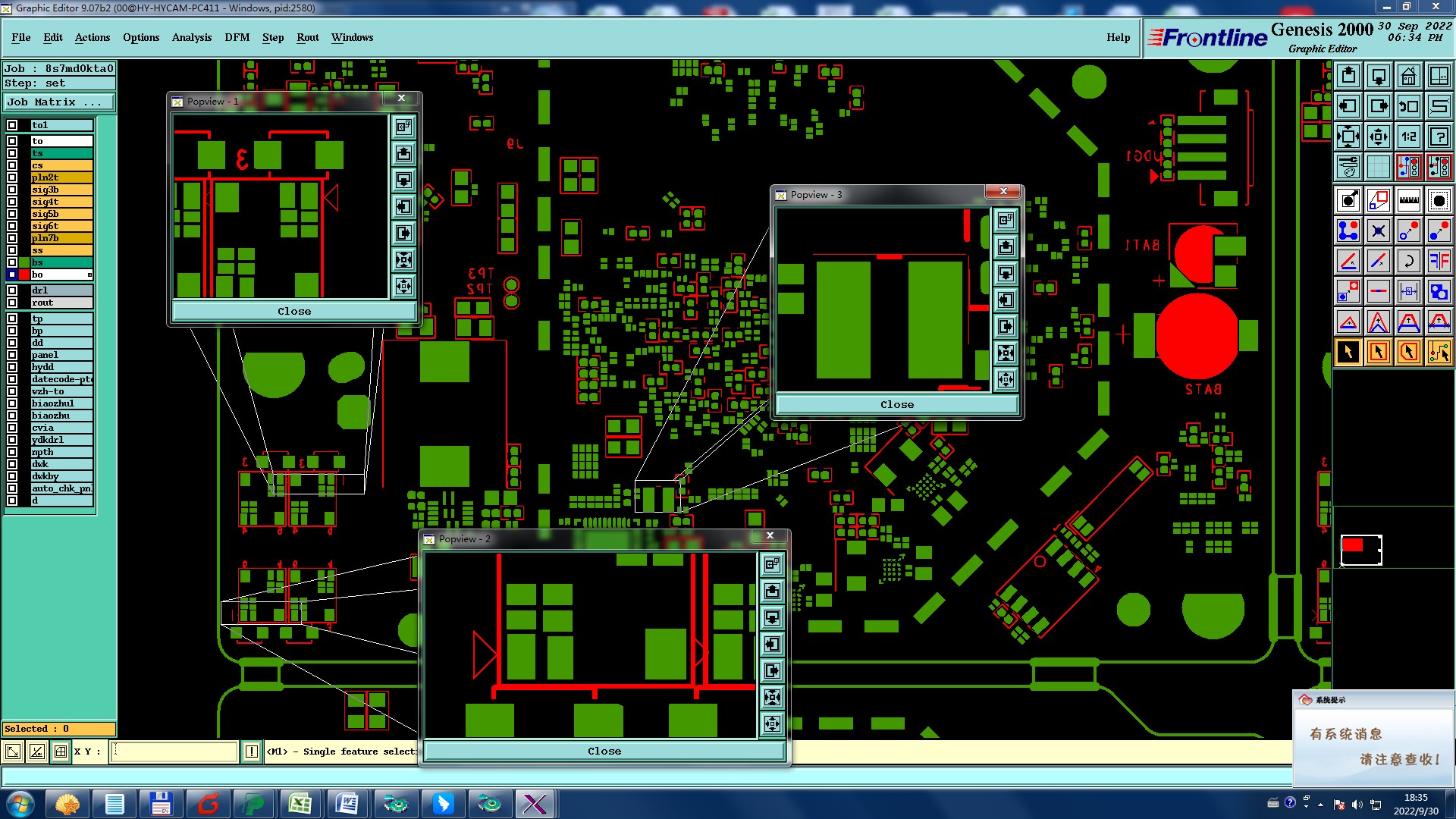Open the question mark help icon
The height and width of the screenshot is (819, 1456).
tap(1439, 136)
